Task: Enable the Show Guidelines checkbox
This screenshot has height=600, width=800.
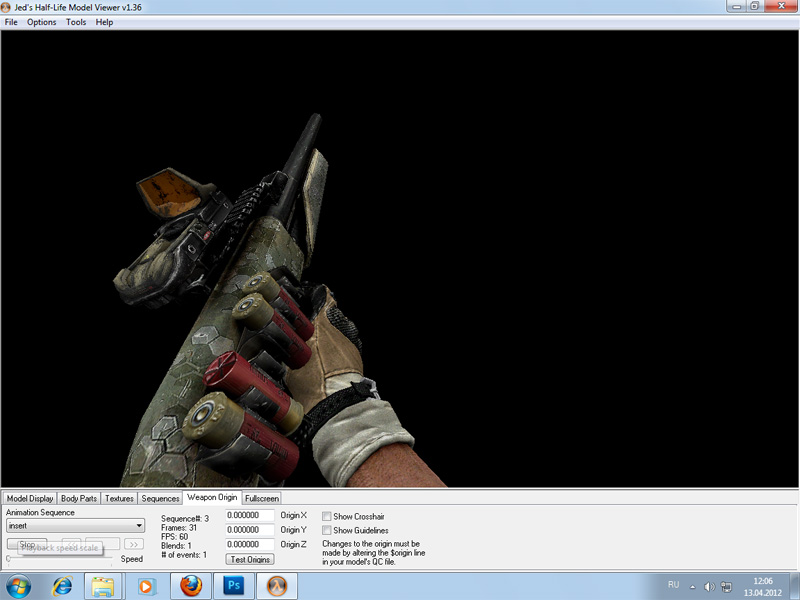Action: (x=327, y=530)
